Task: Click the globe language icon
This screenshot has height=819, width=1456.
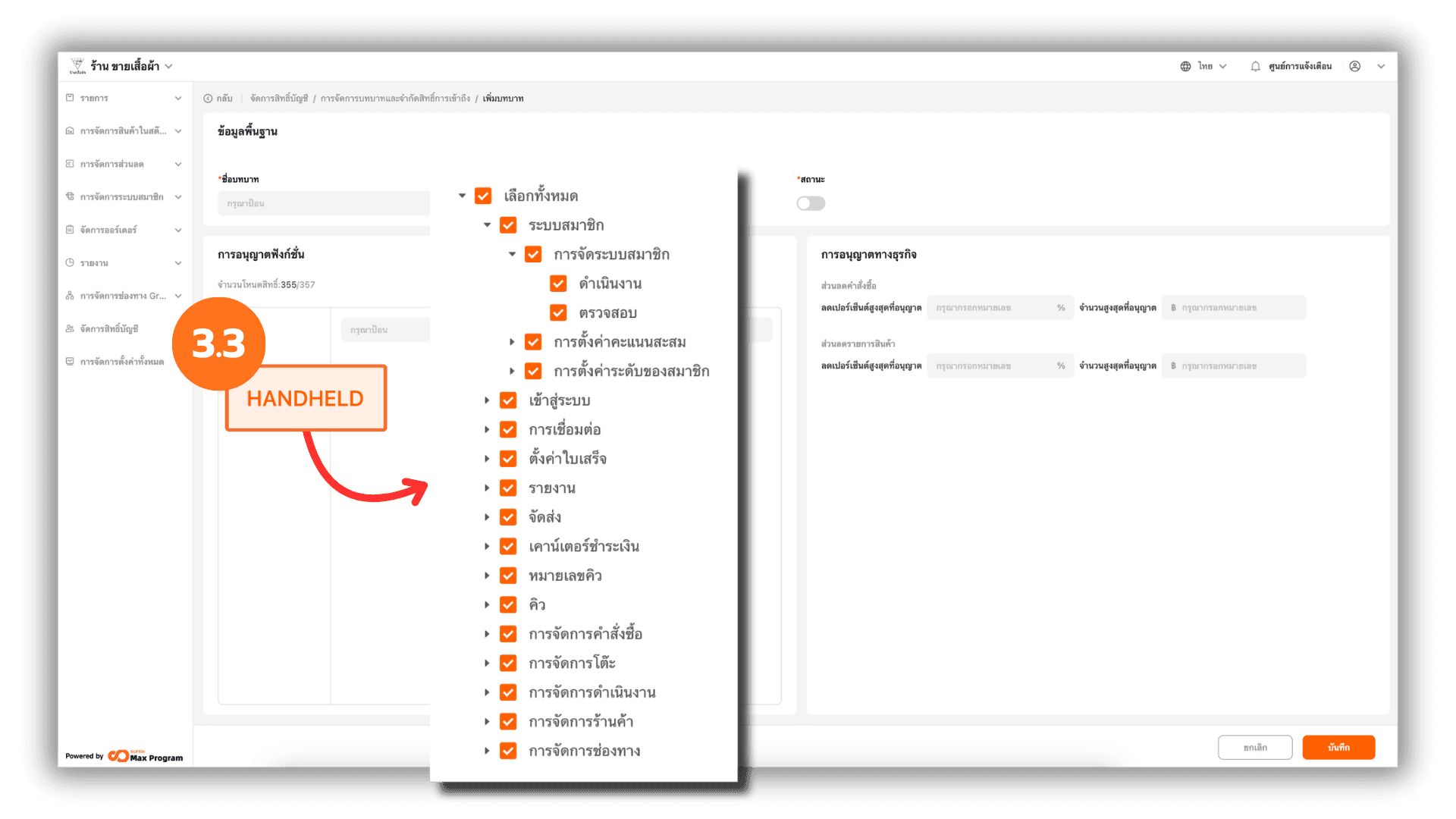Action: click(1185, 67)
